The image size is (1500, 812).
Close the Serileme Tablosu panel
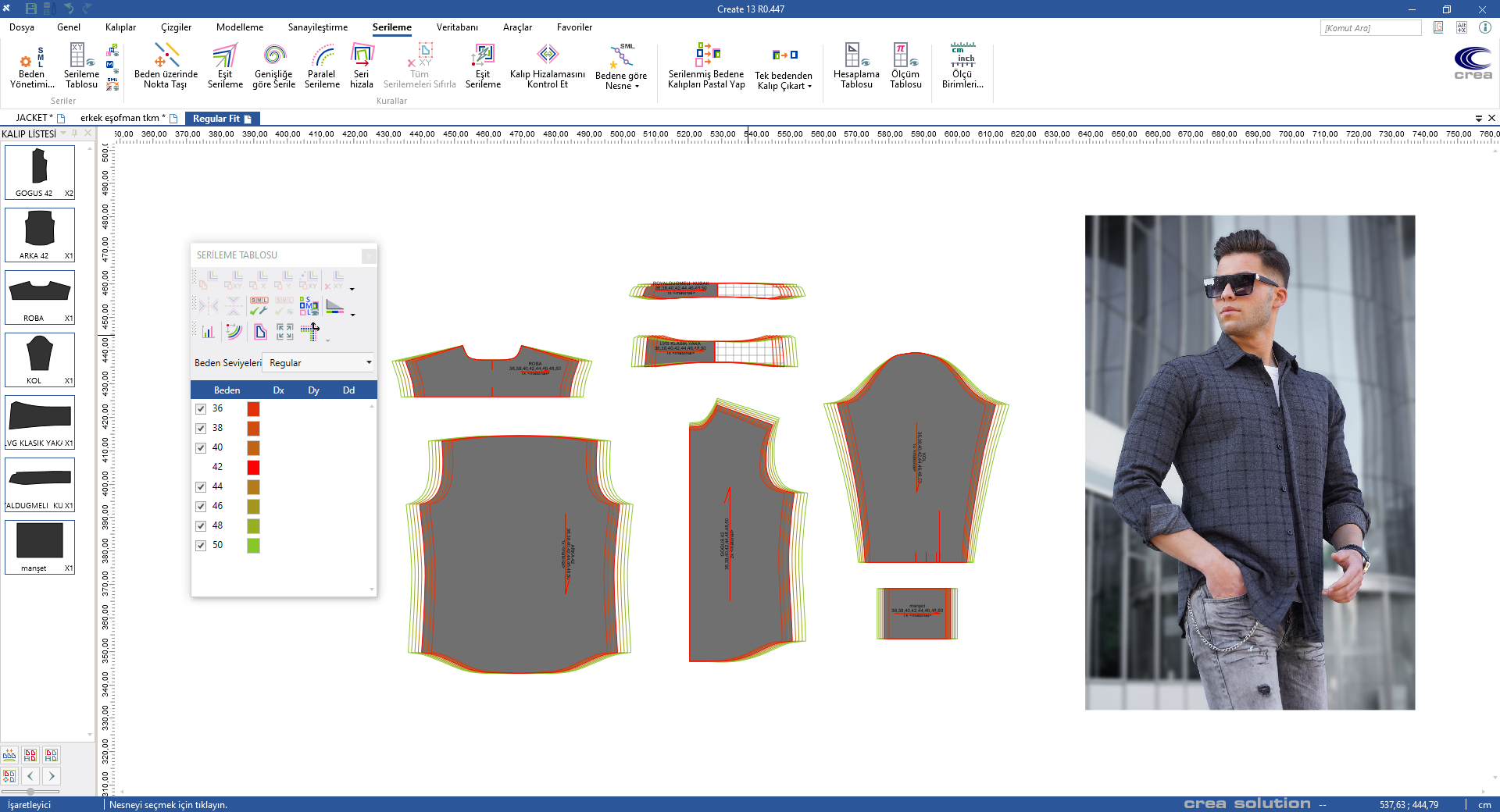(369, 256)
